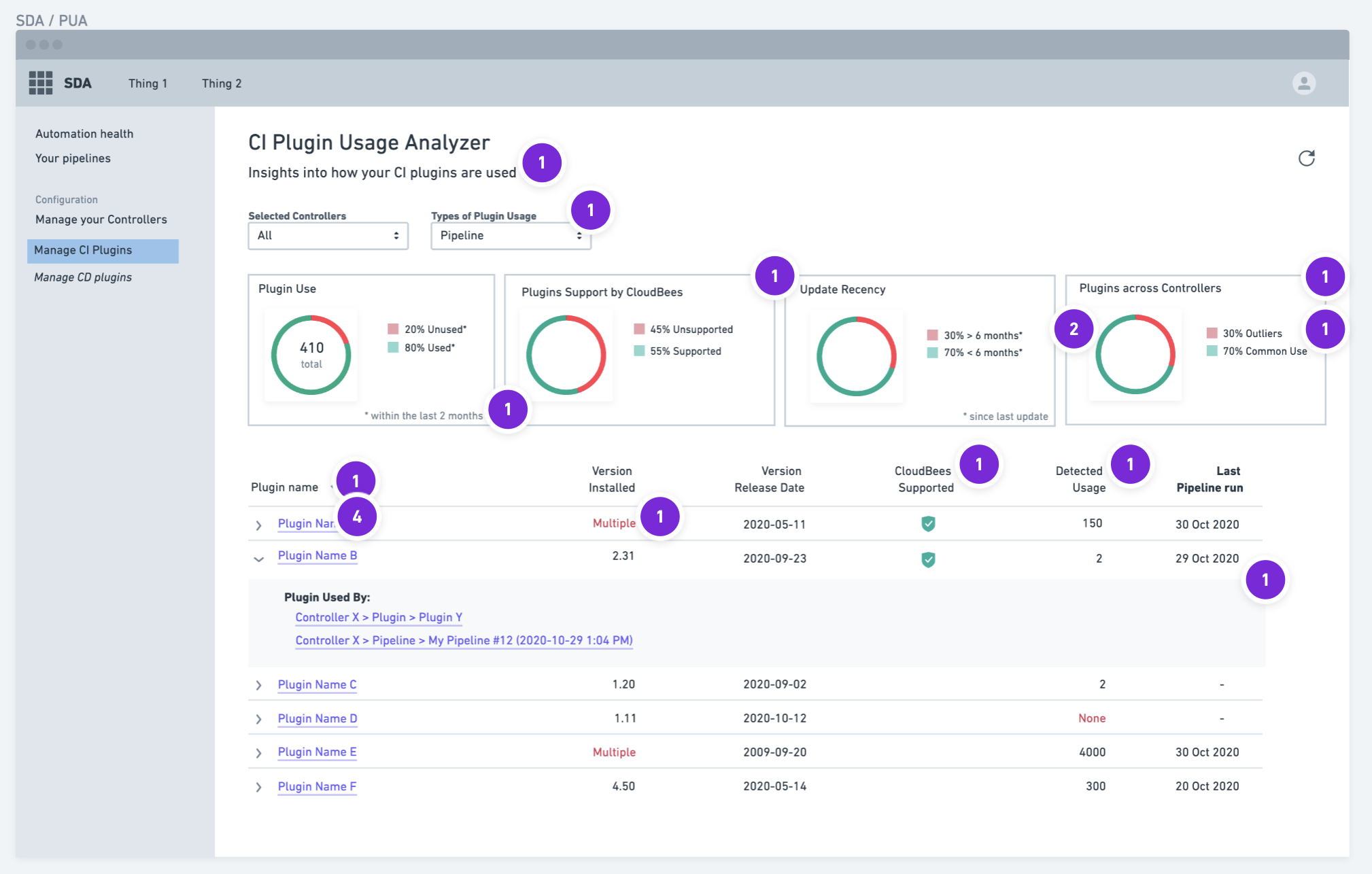Image resolution: width=1372 pixels, height=874 pixels.
Task: Click supported shield icon in Plugin Name B row
Action: click(928, 559)
